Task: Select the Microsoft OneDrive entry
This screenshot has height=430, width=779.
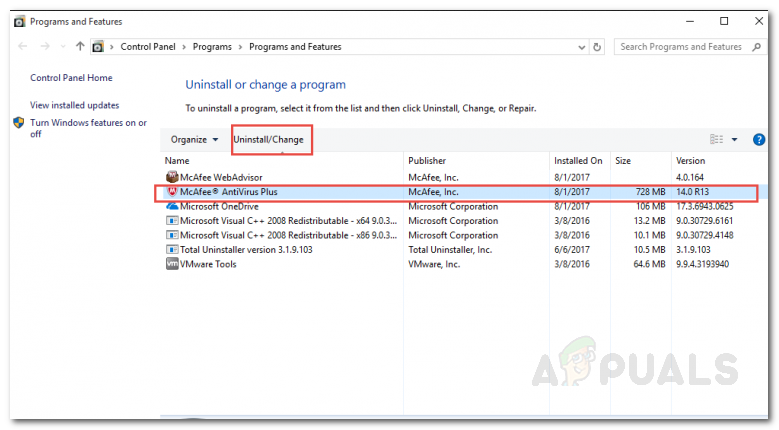Action: (x=464, y=206)
